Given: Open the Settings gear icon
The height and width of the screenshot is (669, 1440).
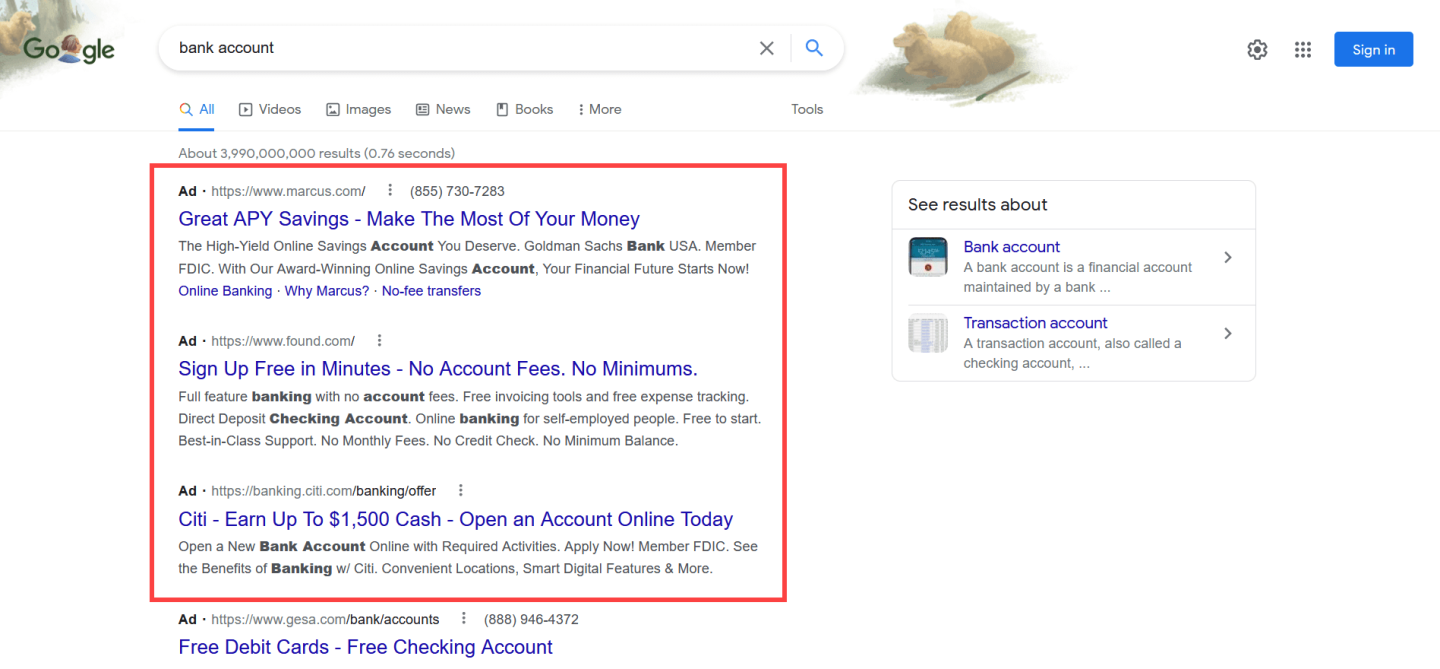Looking at the screenshot, I should [x=1257, y=50].
